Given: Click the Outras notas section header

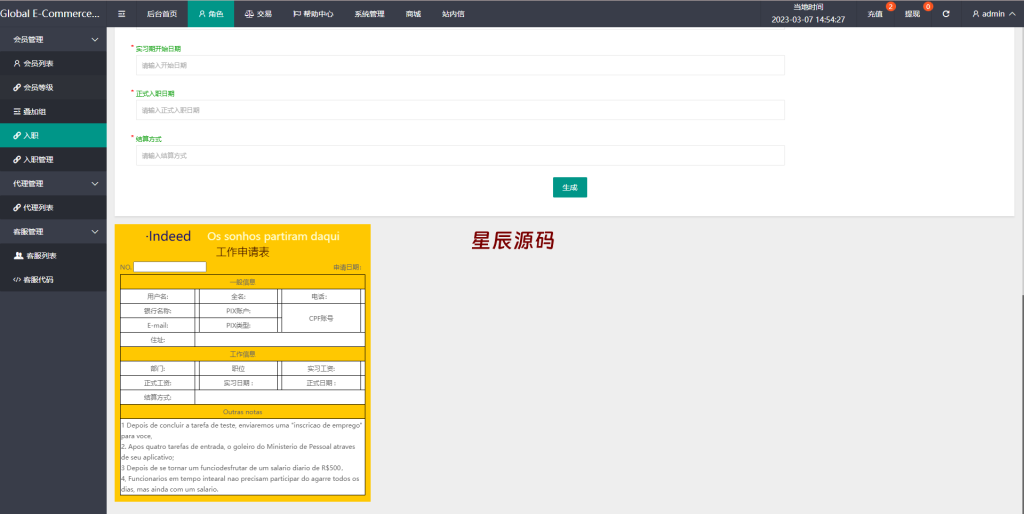Looking at the screenshot, I should point(242,412).
